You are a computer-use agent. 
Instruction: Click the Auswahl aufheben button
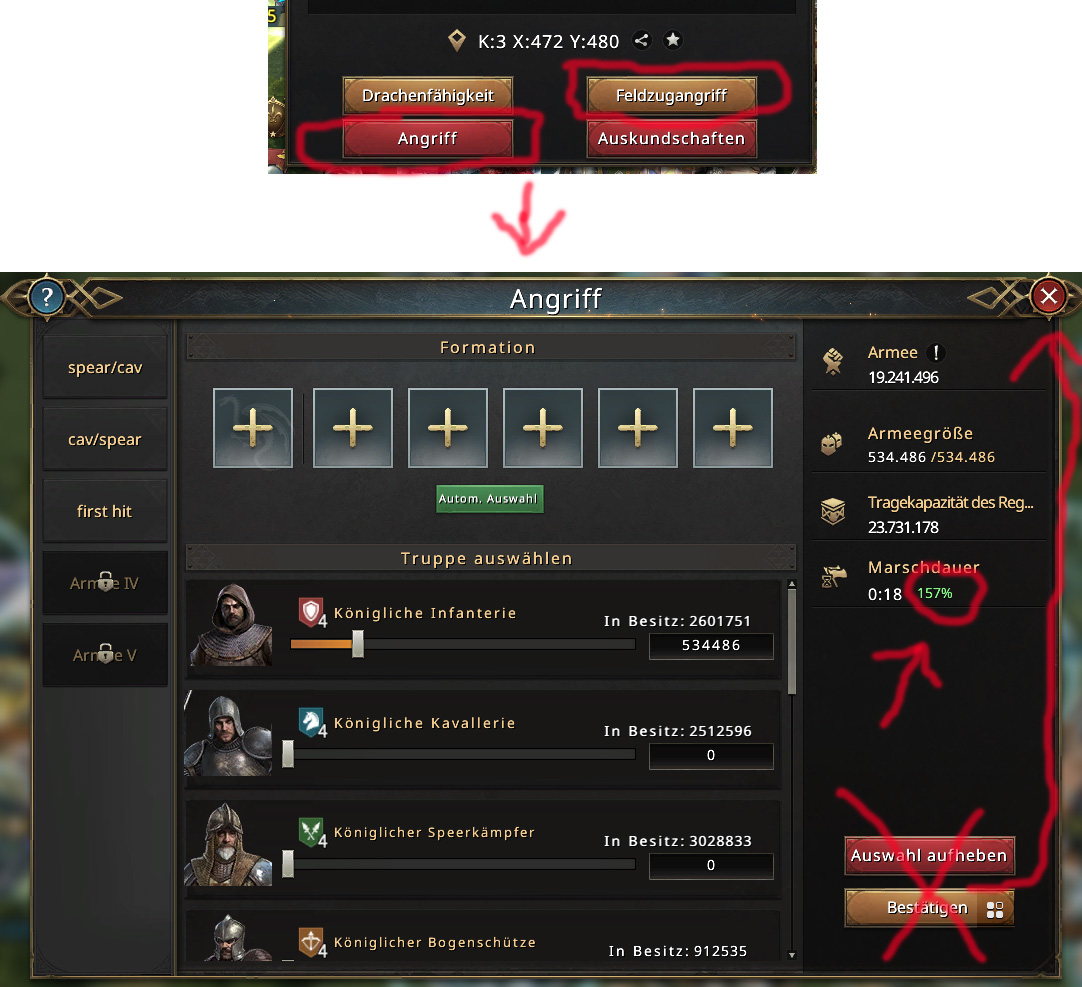click(x=929, y=855)
